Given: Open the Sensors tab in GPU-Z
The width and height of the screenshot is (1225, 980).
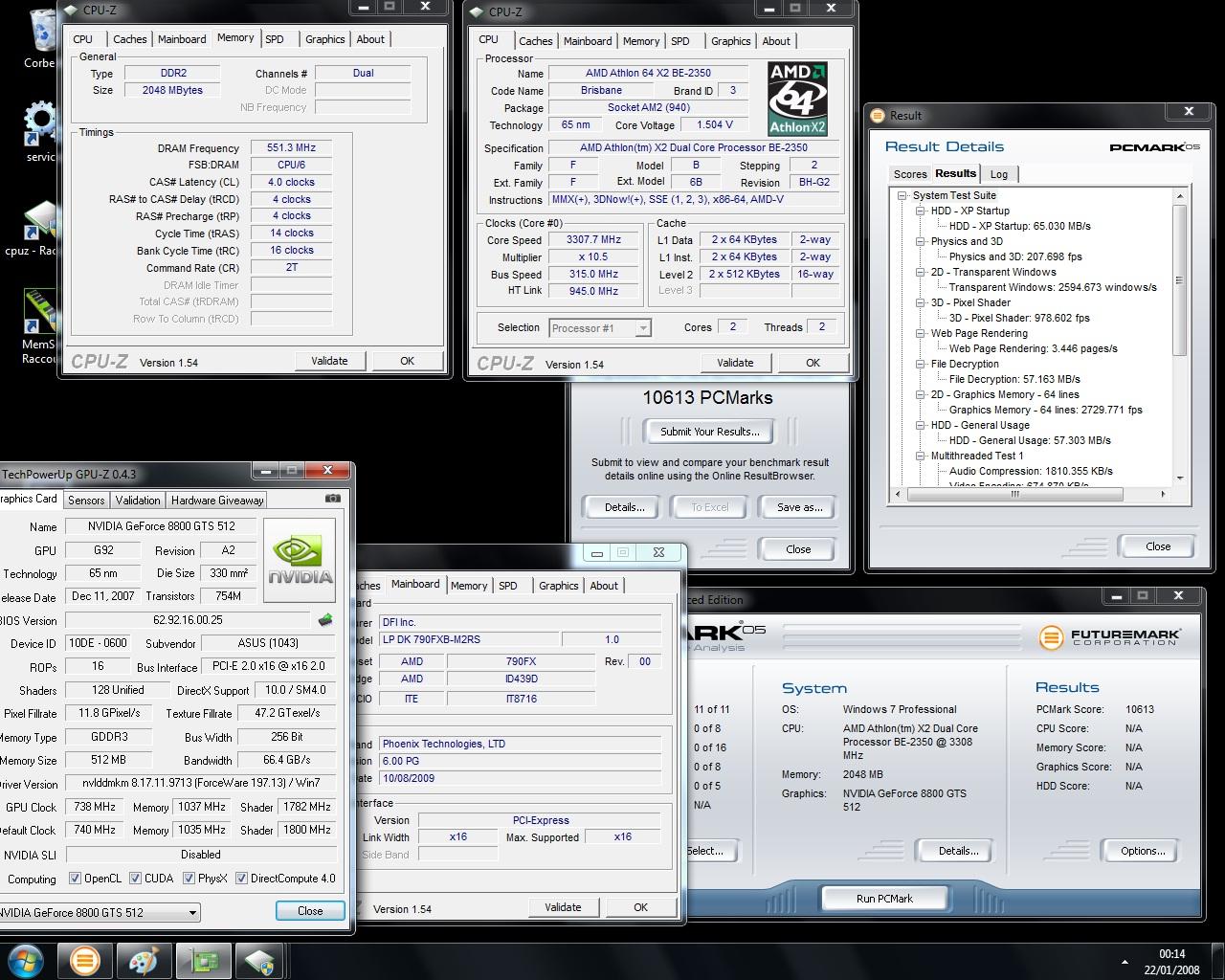Looking at the screenshot, I should (x=86, y=500).
